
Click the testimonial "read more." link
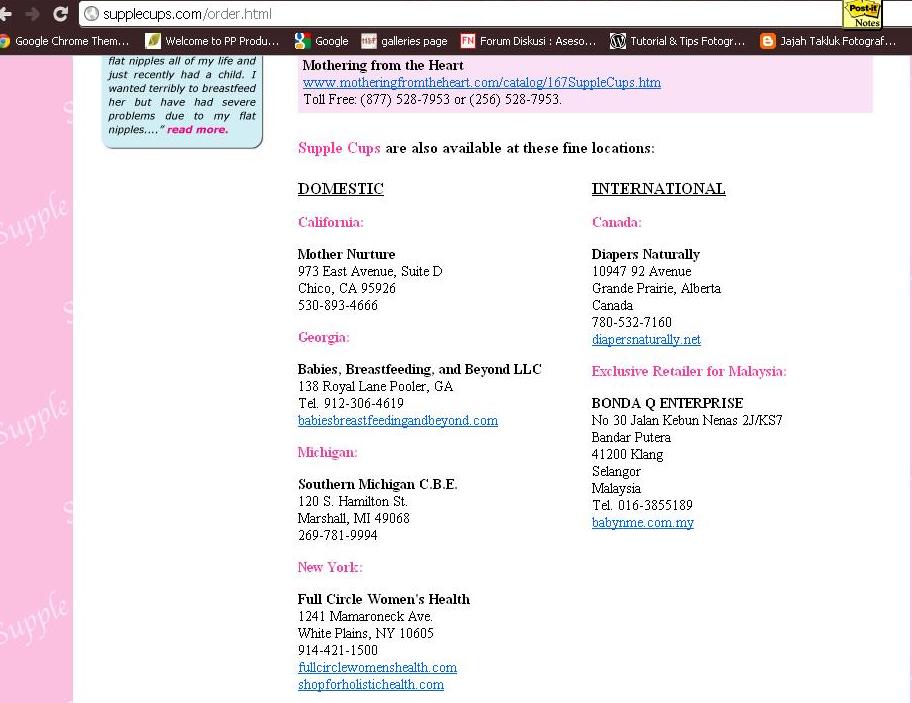[197, 129]
